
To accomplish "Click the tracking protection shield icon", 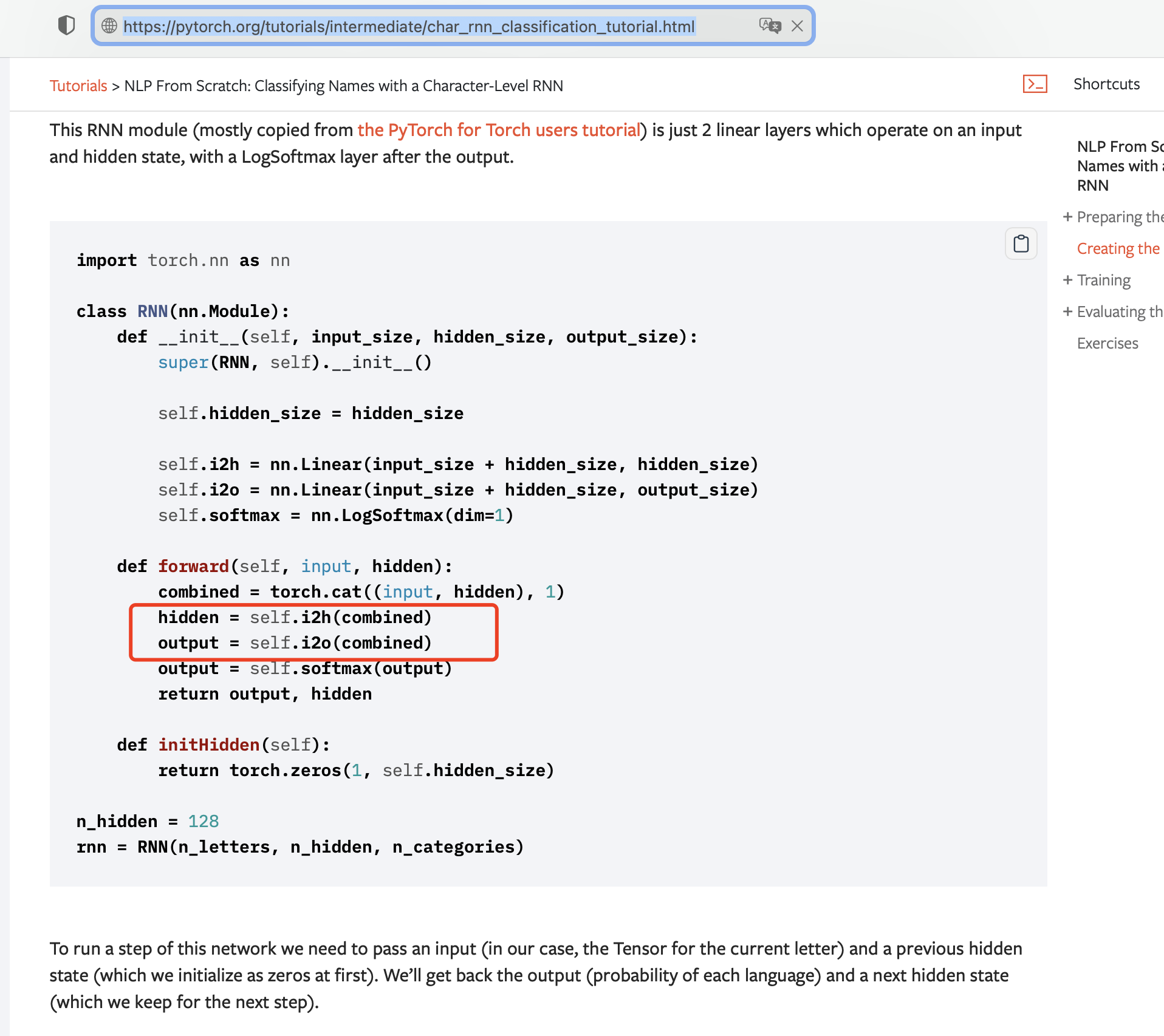I will (x=66, y=25).
